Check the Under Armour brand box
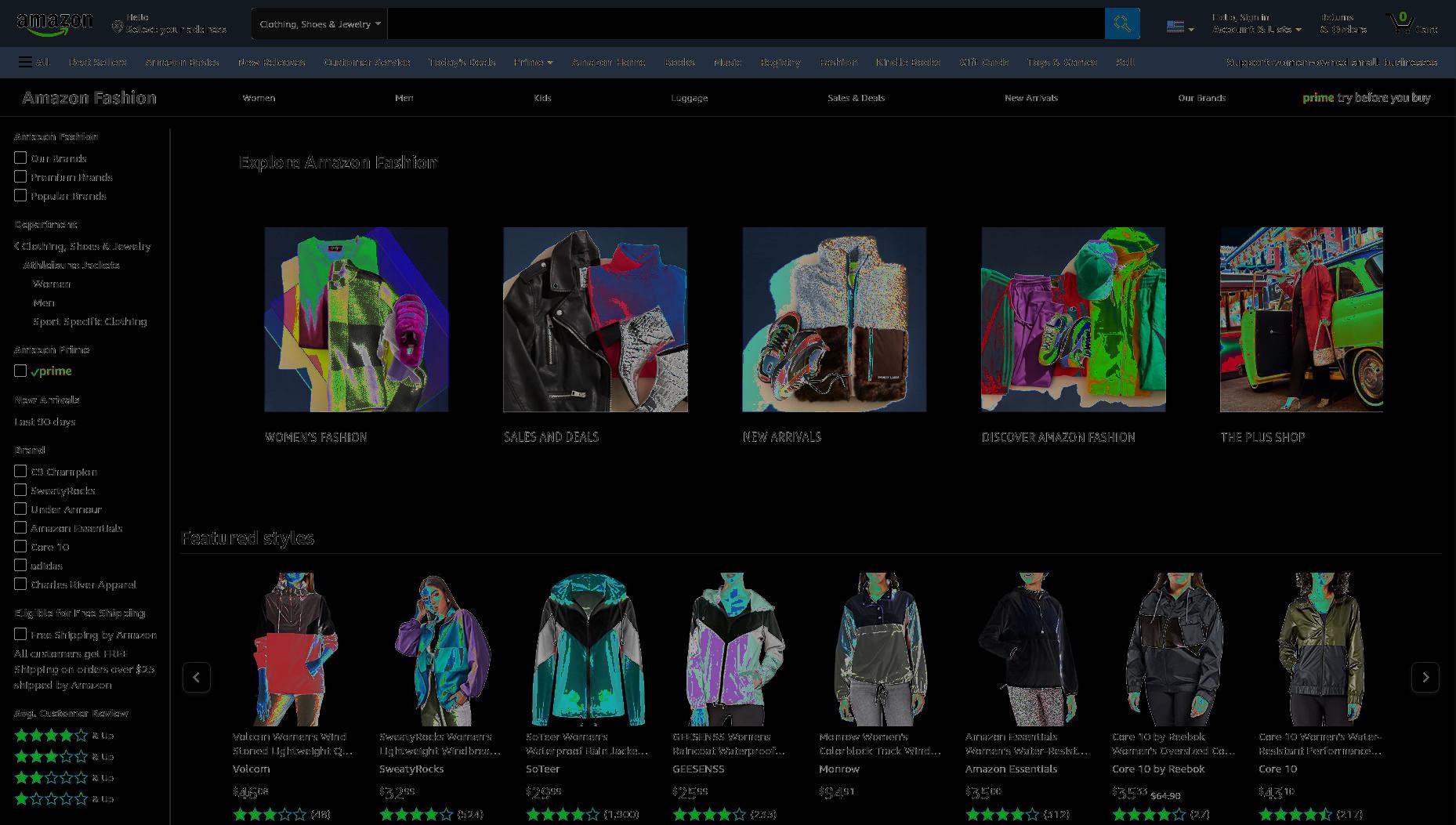Image resolution: width=1456 pixels, height=825 pixels. (20, 508)
